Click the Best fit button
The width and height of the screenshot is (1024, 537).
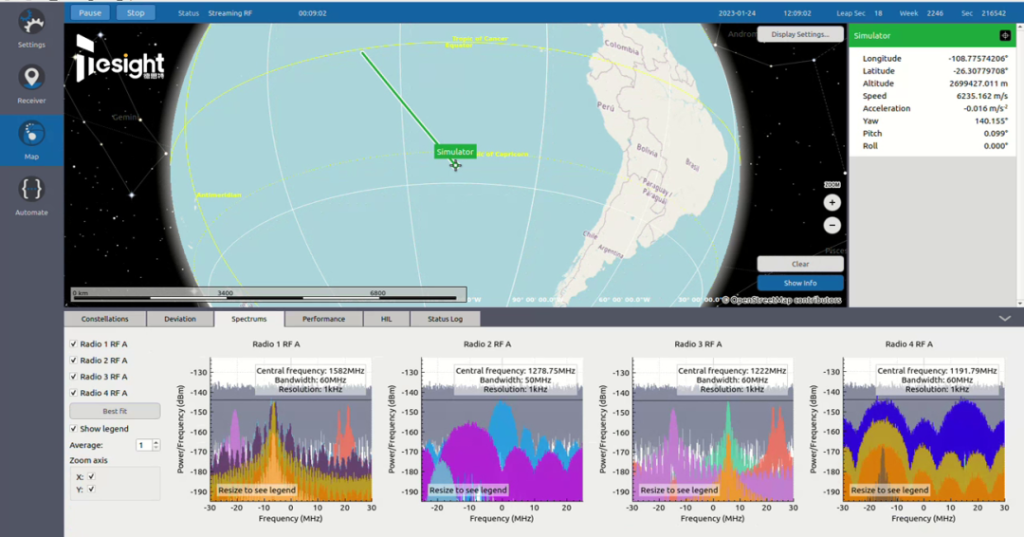[115, 411]
